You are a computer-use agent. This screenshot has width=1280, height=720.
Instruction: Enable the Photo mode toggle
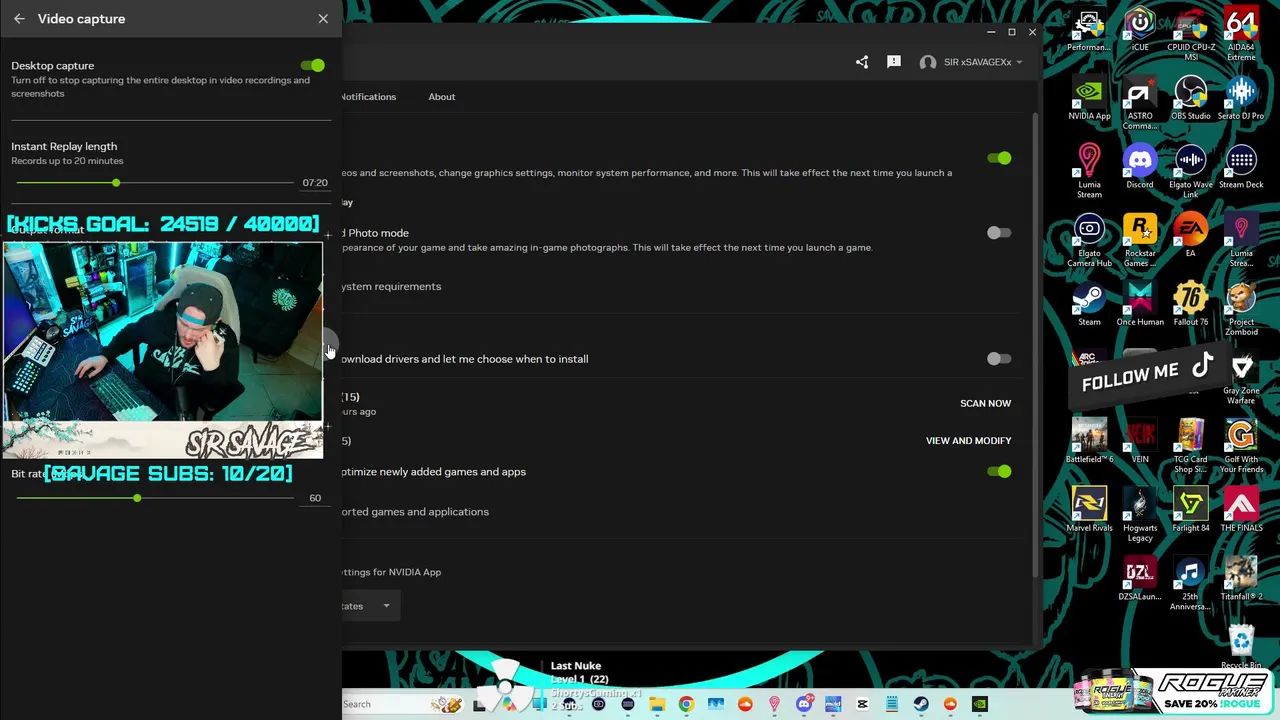click(x=999, y=233)
